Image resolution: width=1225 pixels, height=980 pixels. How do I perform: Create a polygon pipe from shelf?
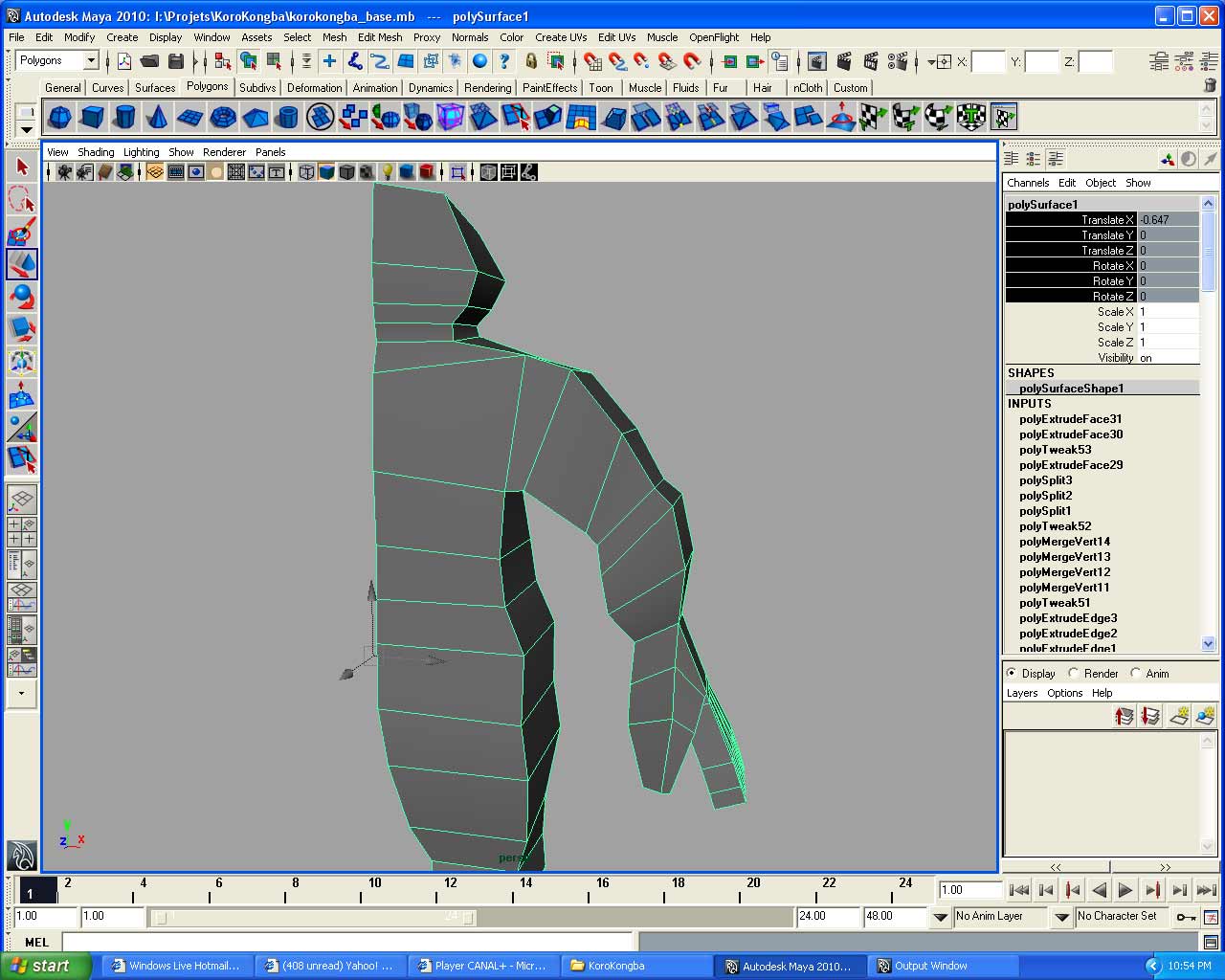(x=287, y=118)
